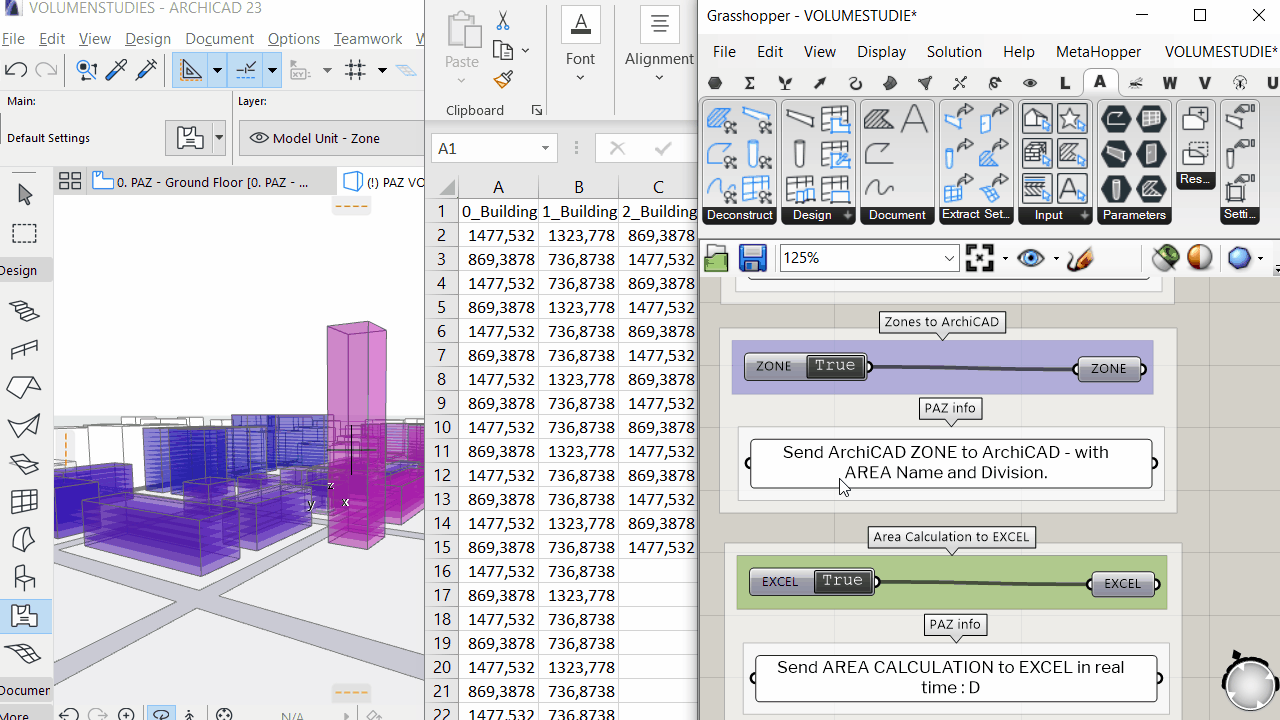Choose the Mesh tool in ArchiCAD toolbox
This screenshot has width=1280, height=720.
coord(25,654)
